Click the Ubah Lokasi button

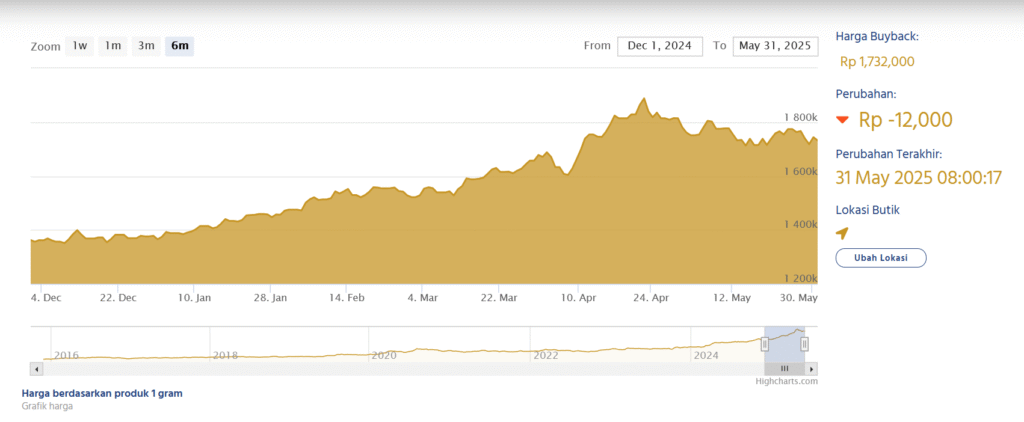tap(880, 257)
